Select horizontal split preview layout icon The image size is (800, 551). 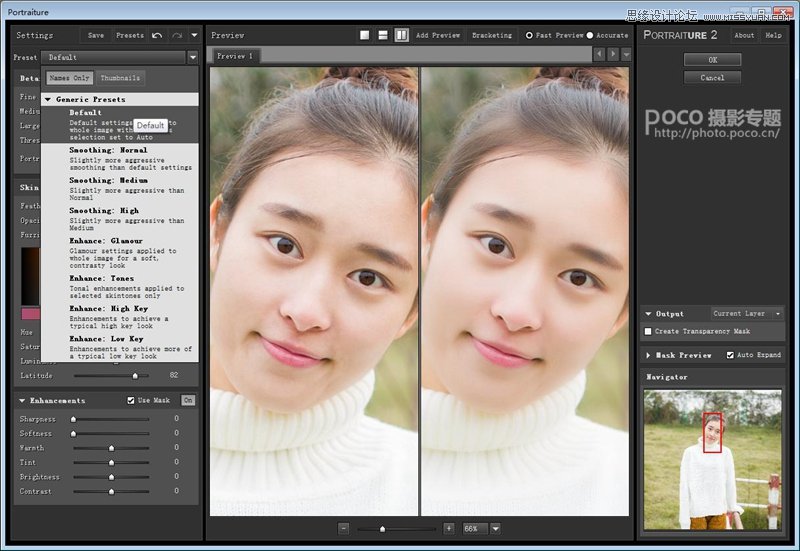click(383, 35)
